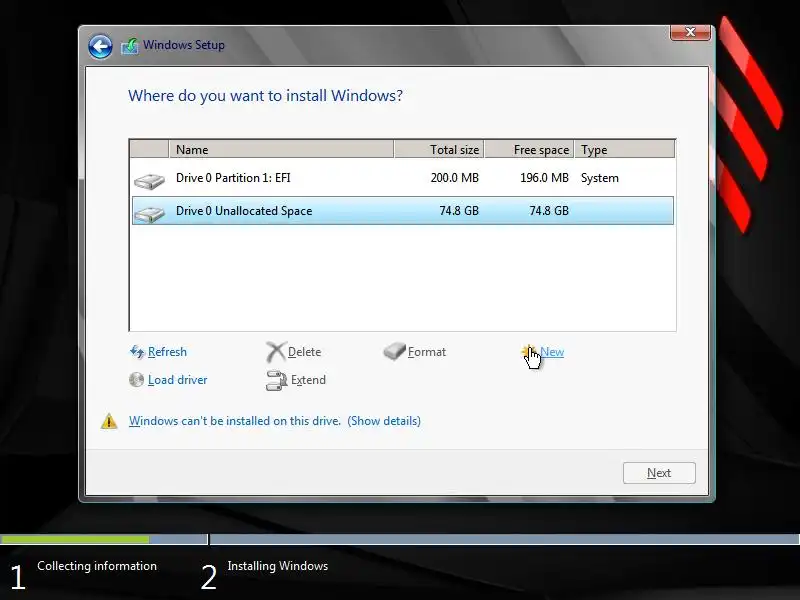Viewport: 800px width, 600px height.
Task: Click the Load driver disc icon
Action: [136, 380]
